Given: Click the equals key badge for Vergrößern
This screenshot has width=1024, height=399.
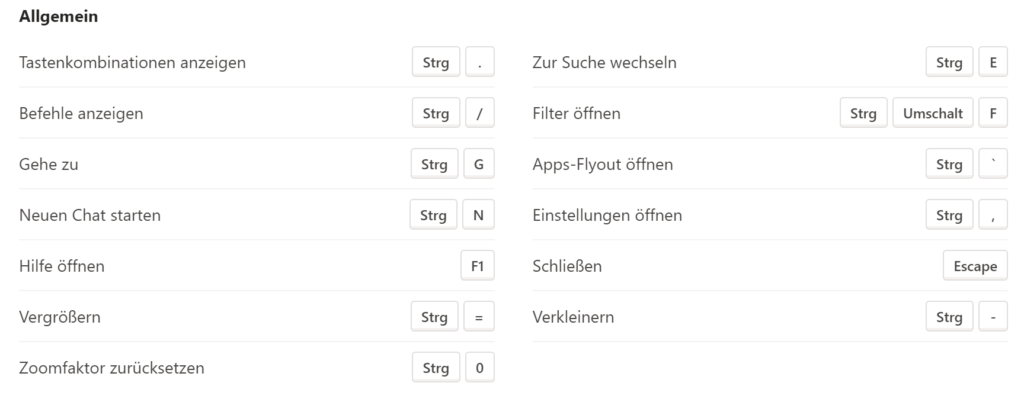Looking at the screenshot, I should [479, 317].
